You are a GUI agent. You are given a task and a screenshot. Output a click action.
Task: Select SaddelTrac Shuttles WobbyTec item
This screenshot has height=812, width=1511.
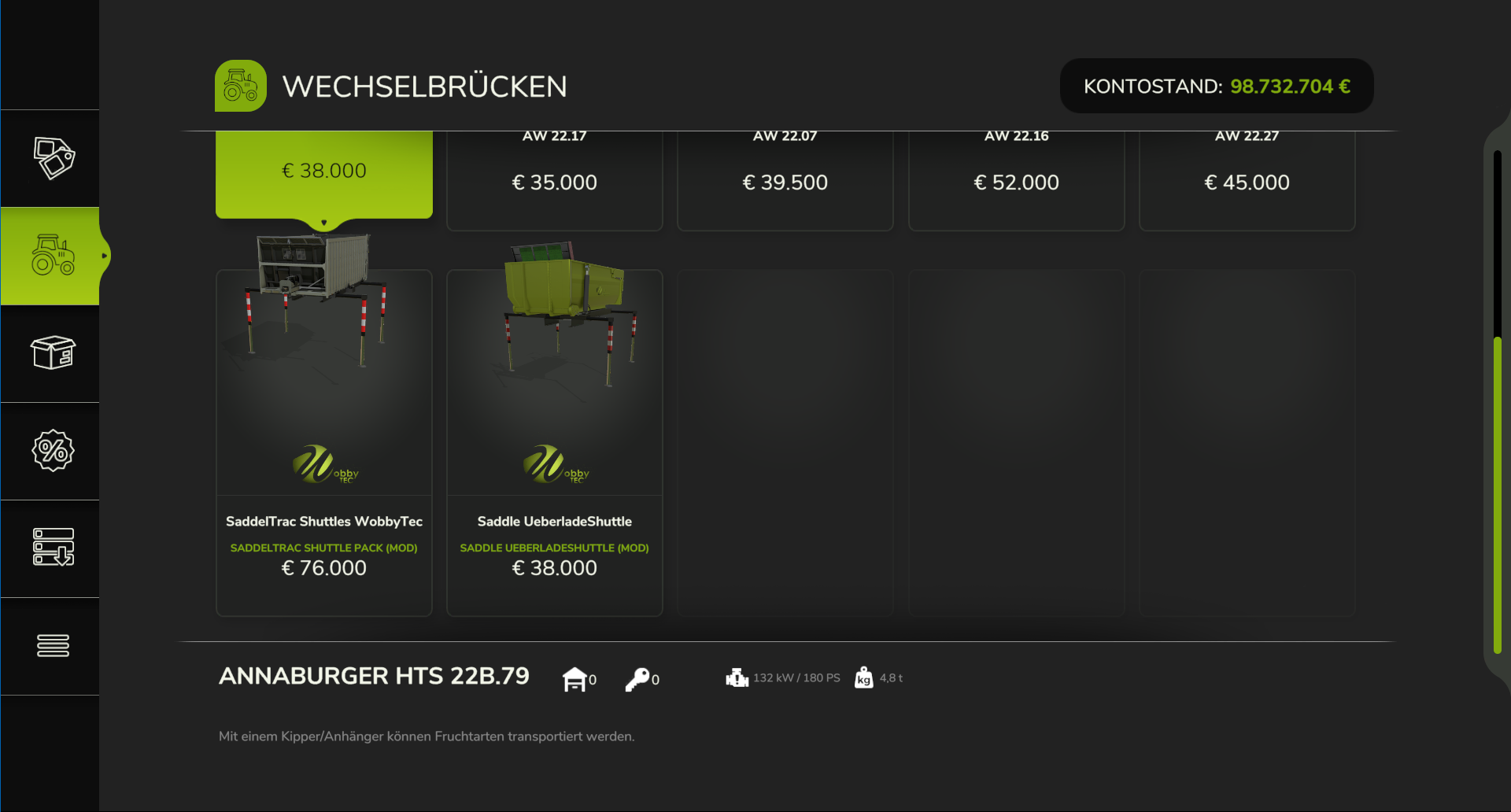[324, 443]
